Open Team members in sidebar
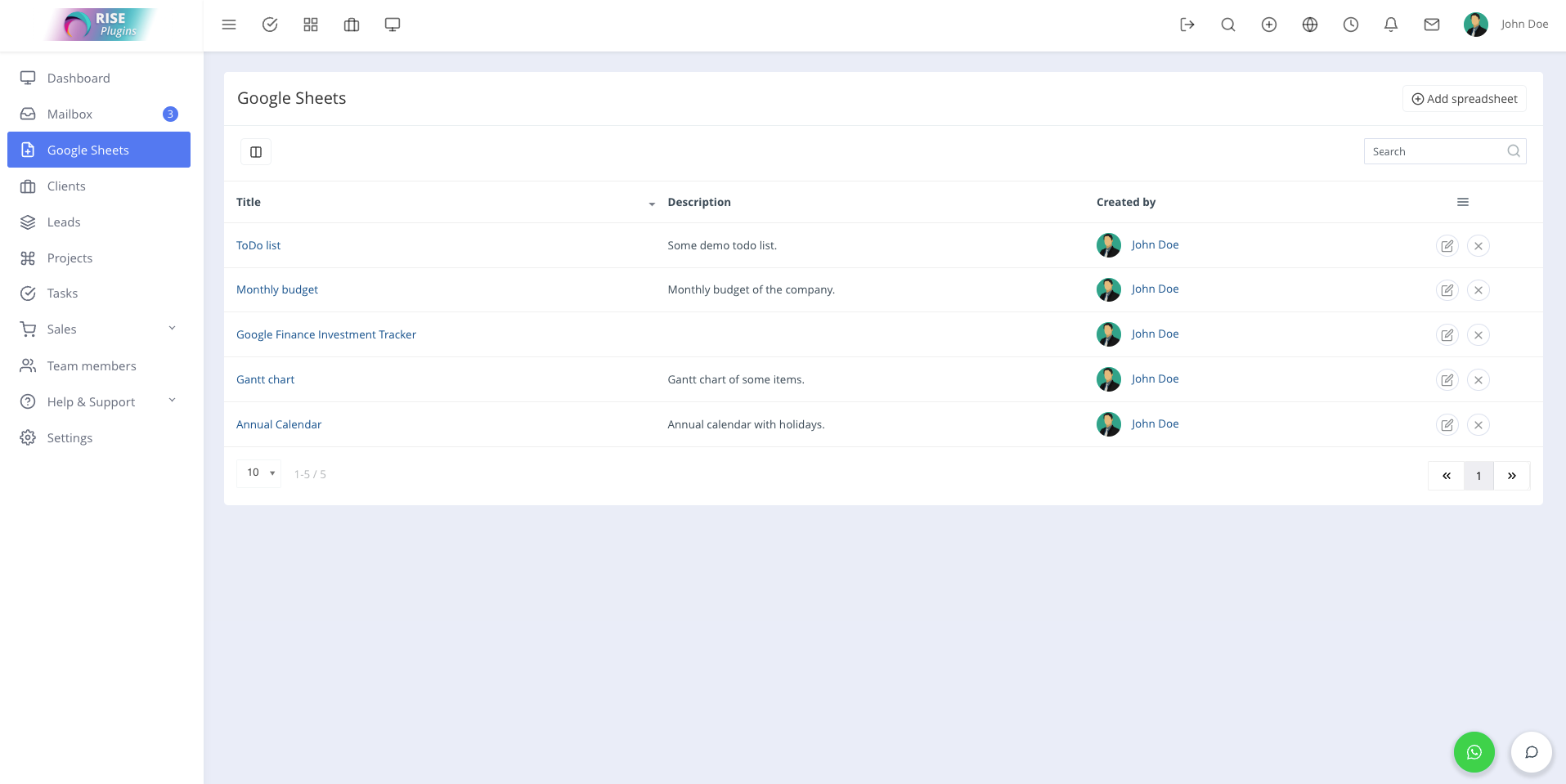This screenshot has width=1566, height=784. point(99,366)
